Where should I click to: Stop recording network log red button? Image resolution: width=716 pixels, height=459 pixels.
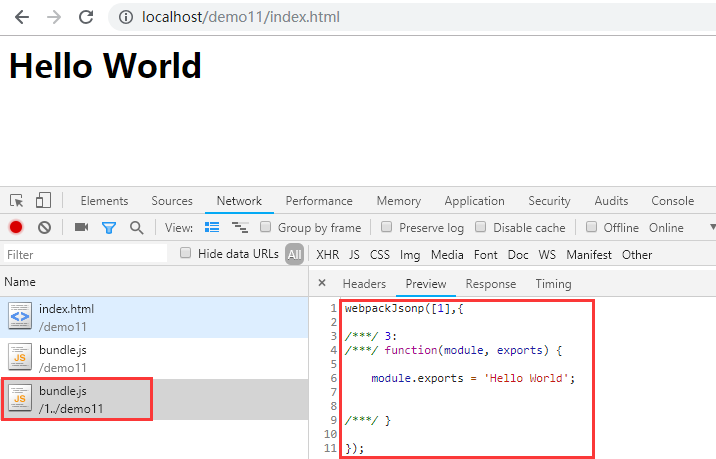[16, 227]
